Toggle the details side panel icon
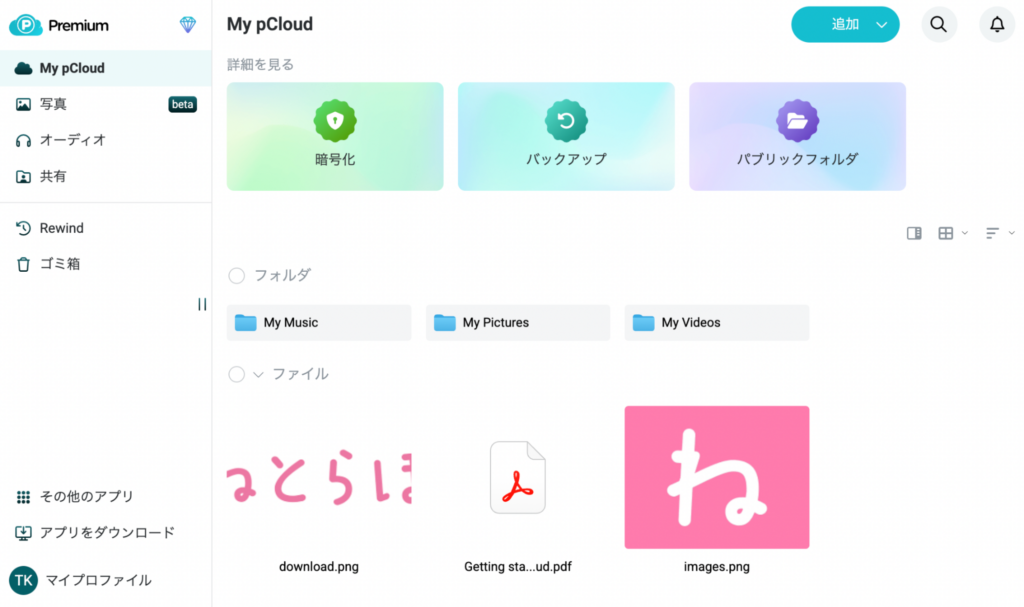Screen dimensions: 1024x607 [914, 233]
